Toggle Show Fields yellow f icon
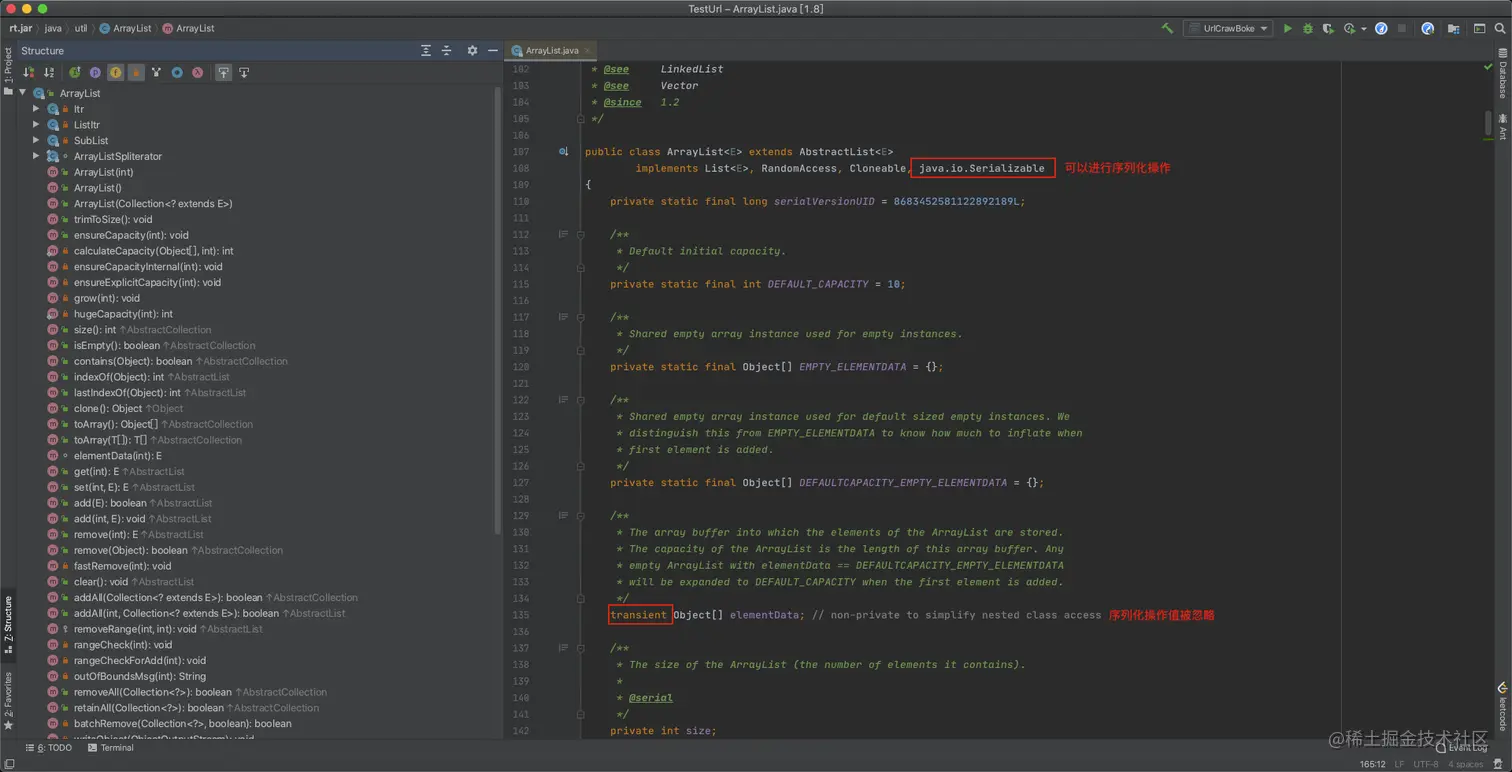Image resolution: width=1512 pixels, height=772 pixels. click(115, 73)
